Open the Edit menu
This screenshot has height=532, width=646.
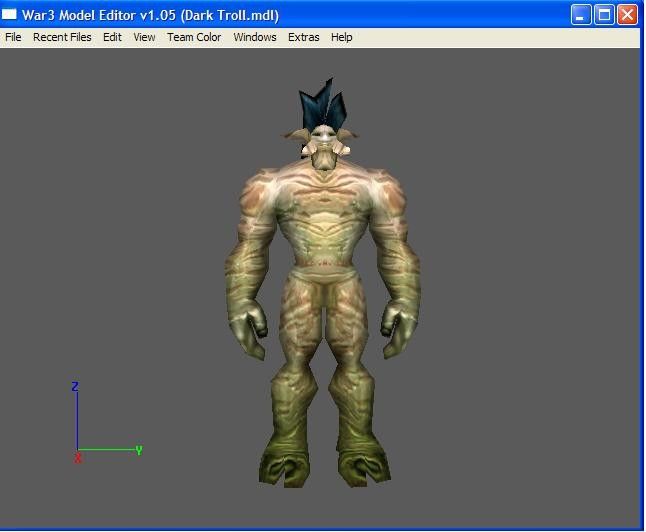coord(112,37)
